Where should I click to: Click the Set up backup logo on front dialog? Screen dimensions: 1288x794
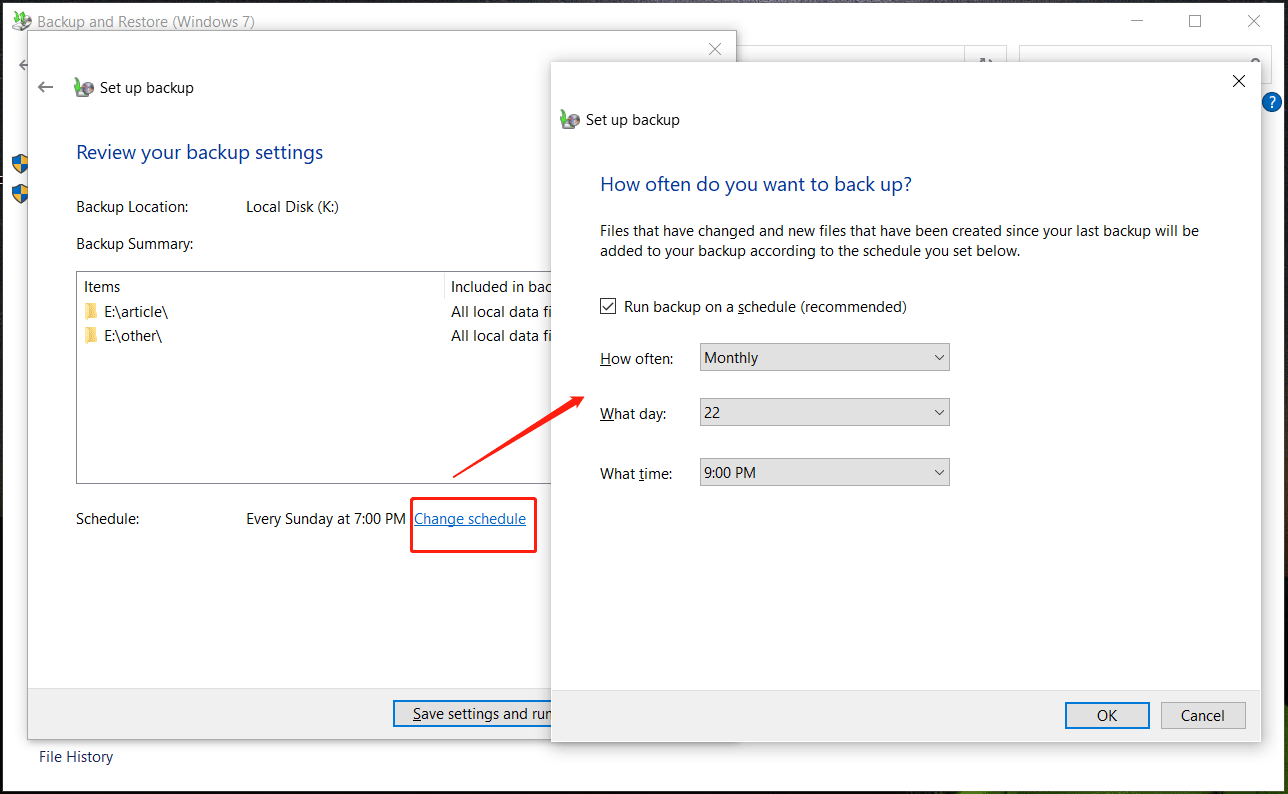(570, 119)
